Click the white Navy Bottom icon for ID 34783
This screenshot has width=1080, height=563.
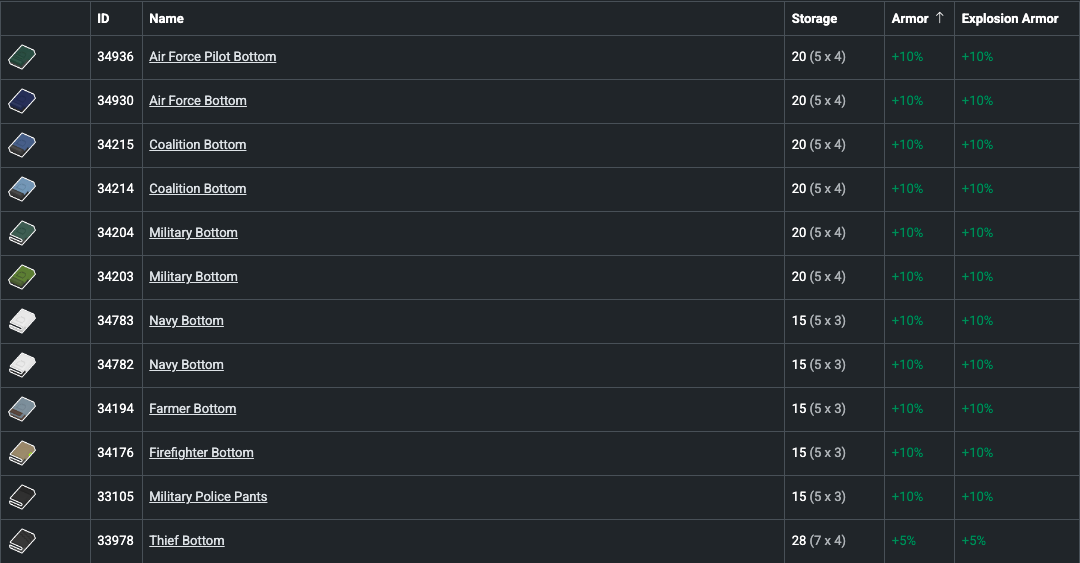click(22, 321)
